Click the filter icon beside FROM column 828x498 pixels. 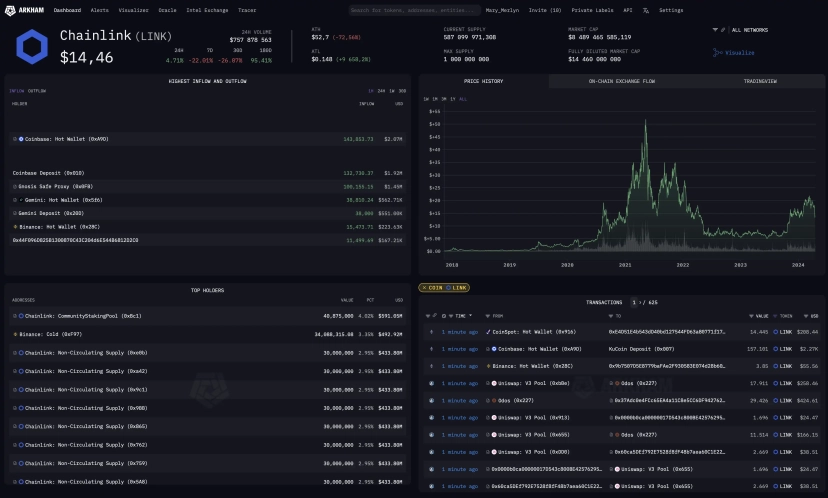pos(488,316)
